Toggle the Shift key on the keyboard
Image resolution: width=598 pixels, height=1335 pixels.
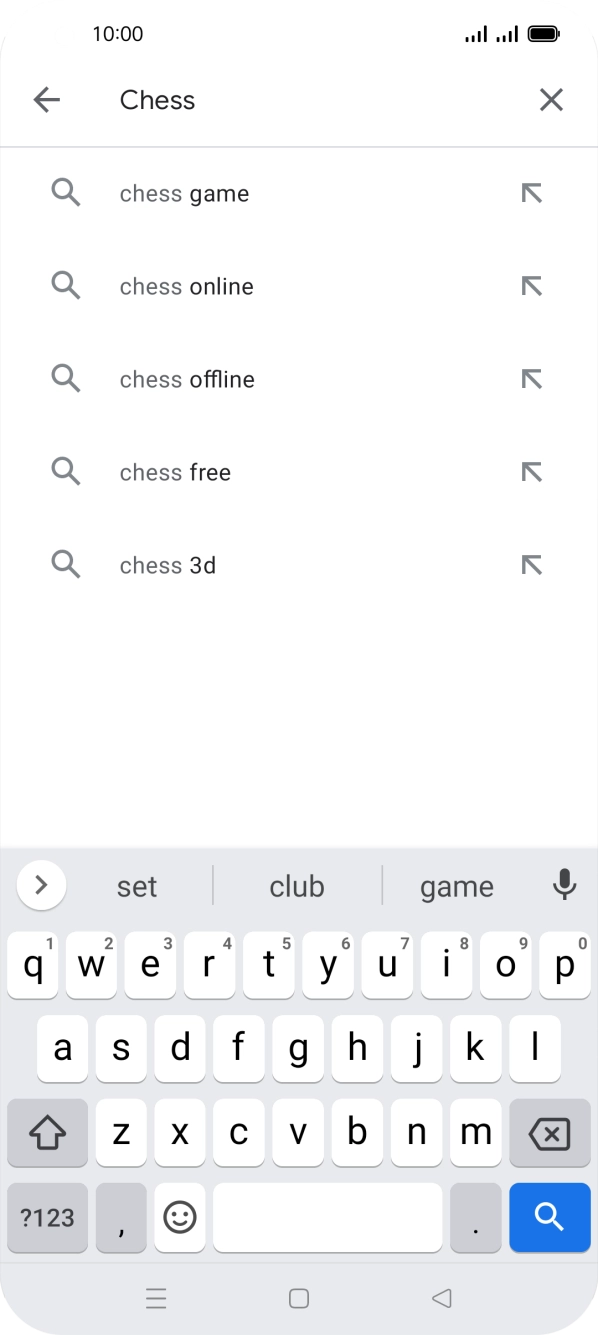(x=47, y=1132)
